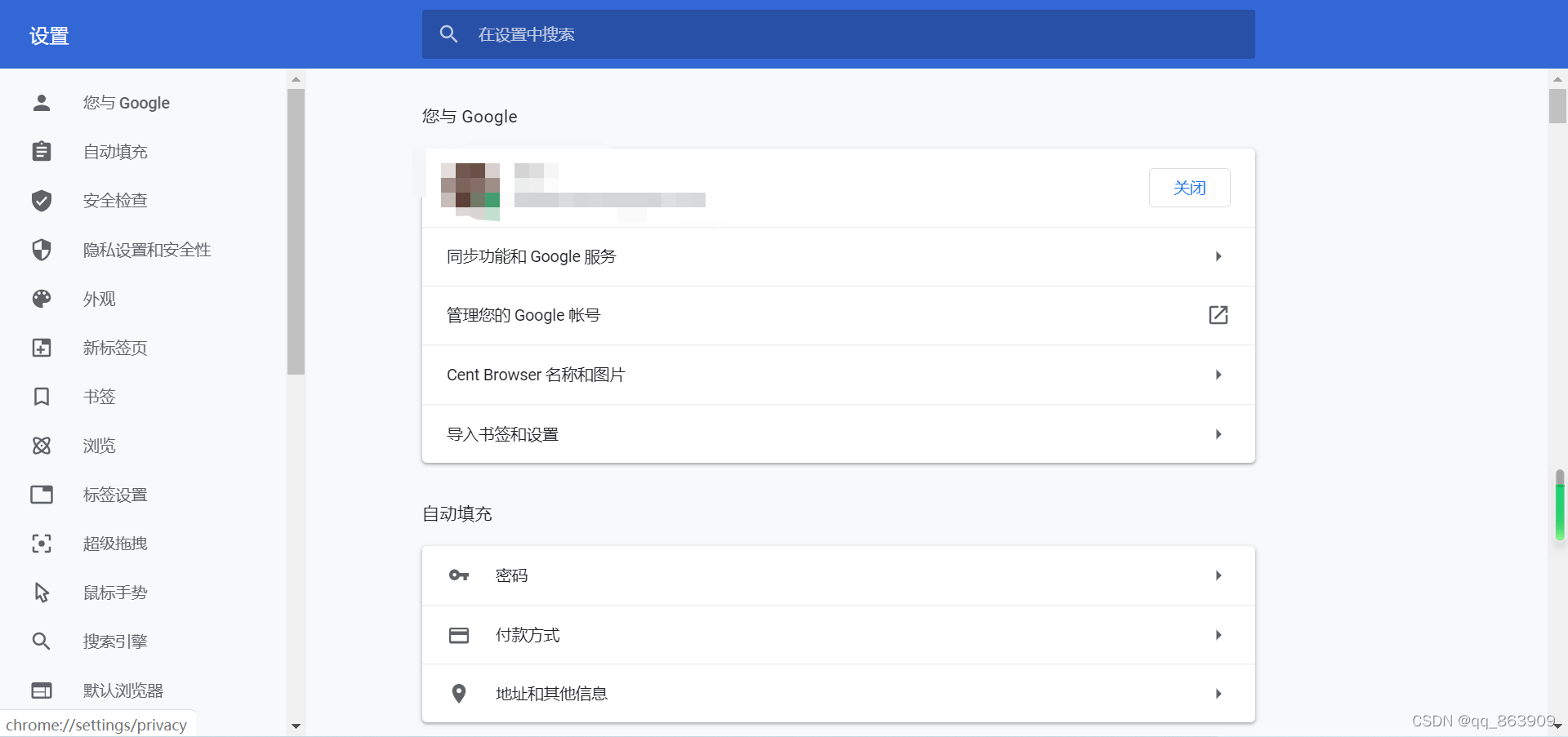1568x737 pixels.
Task: Click the main page scrollbar thumb
Action: [1557, 106]
